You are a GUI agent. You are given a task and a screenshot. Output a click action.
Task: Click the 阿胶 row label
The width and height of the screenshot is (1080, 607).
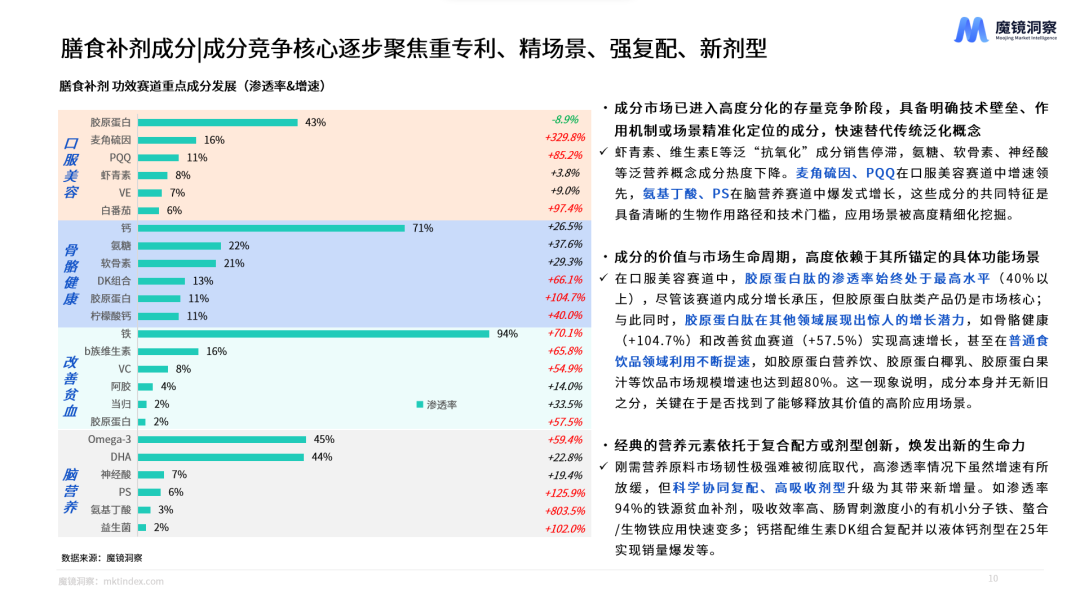point(121,387)
